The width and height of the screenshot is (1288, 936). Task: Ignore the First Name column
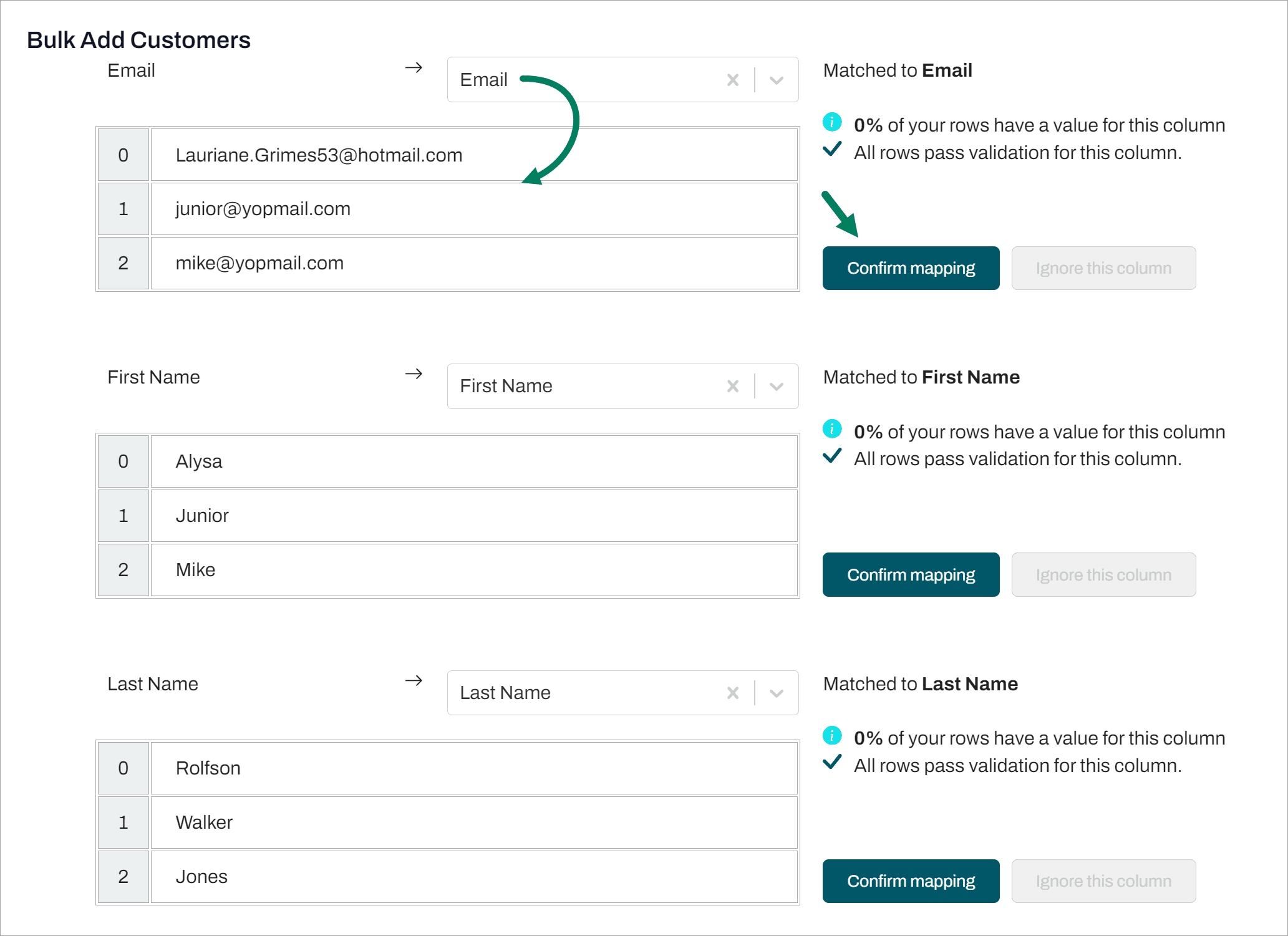pos(1103,574)
